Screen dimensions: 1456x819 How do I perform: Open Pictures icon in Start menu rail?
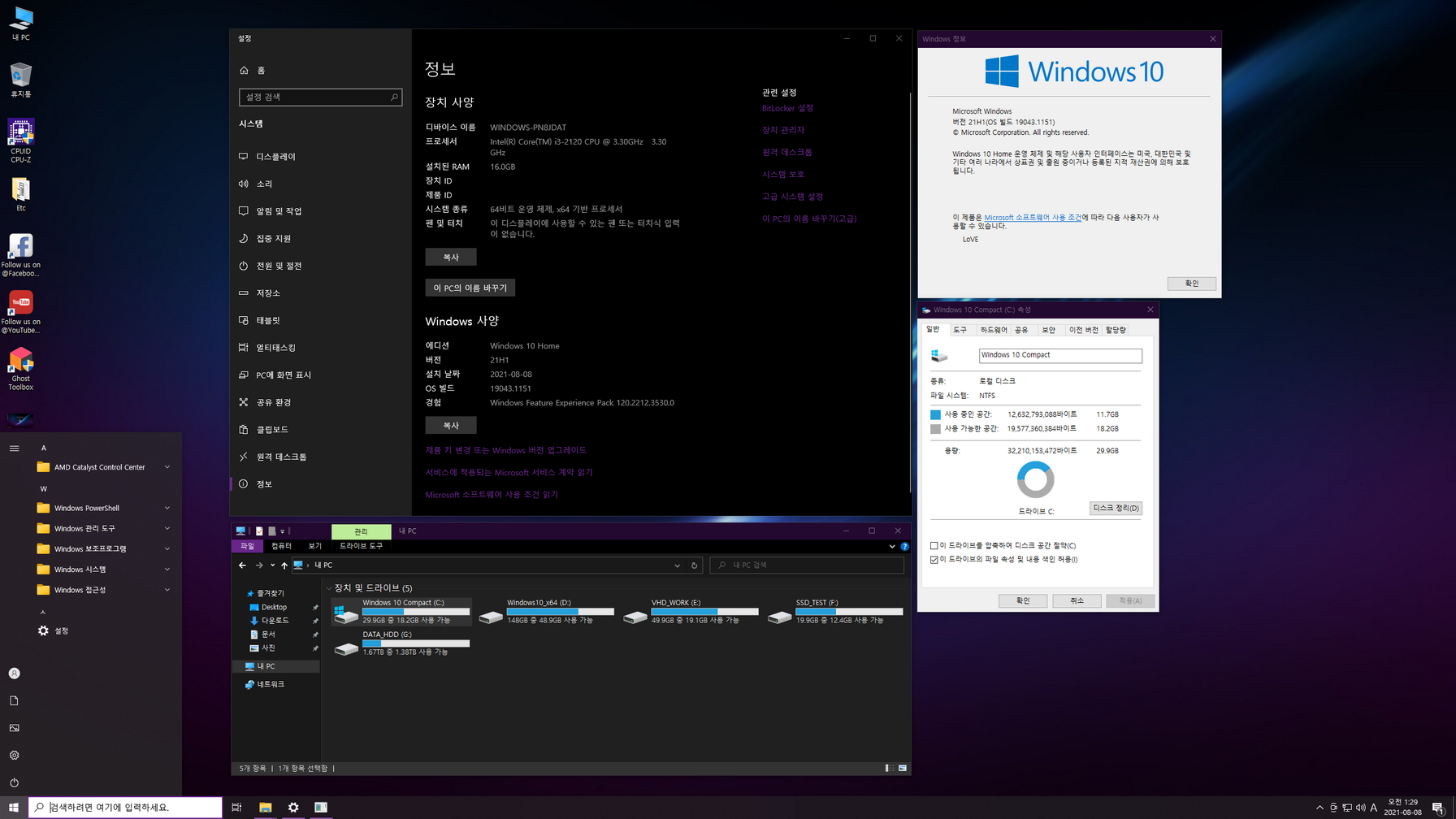point(14,728)
